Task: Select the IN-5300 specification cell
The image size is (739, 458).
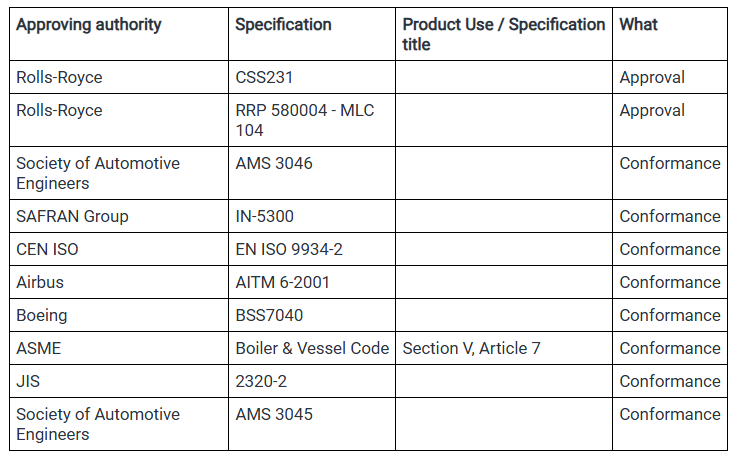Action: tap(265, 216)
